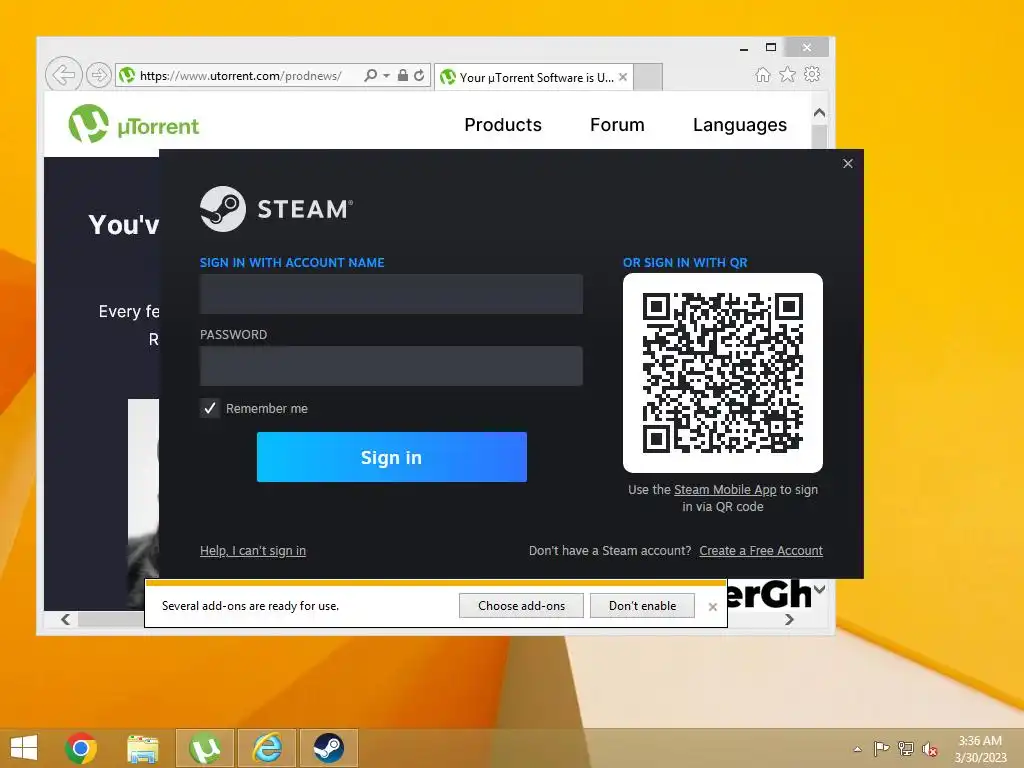
Task: Open the address bar dropdown arrow
Action: 387,76
